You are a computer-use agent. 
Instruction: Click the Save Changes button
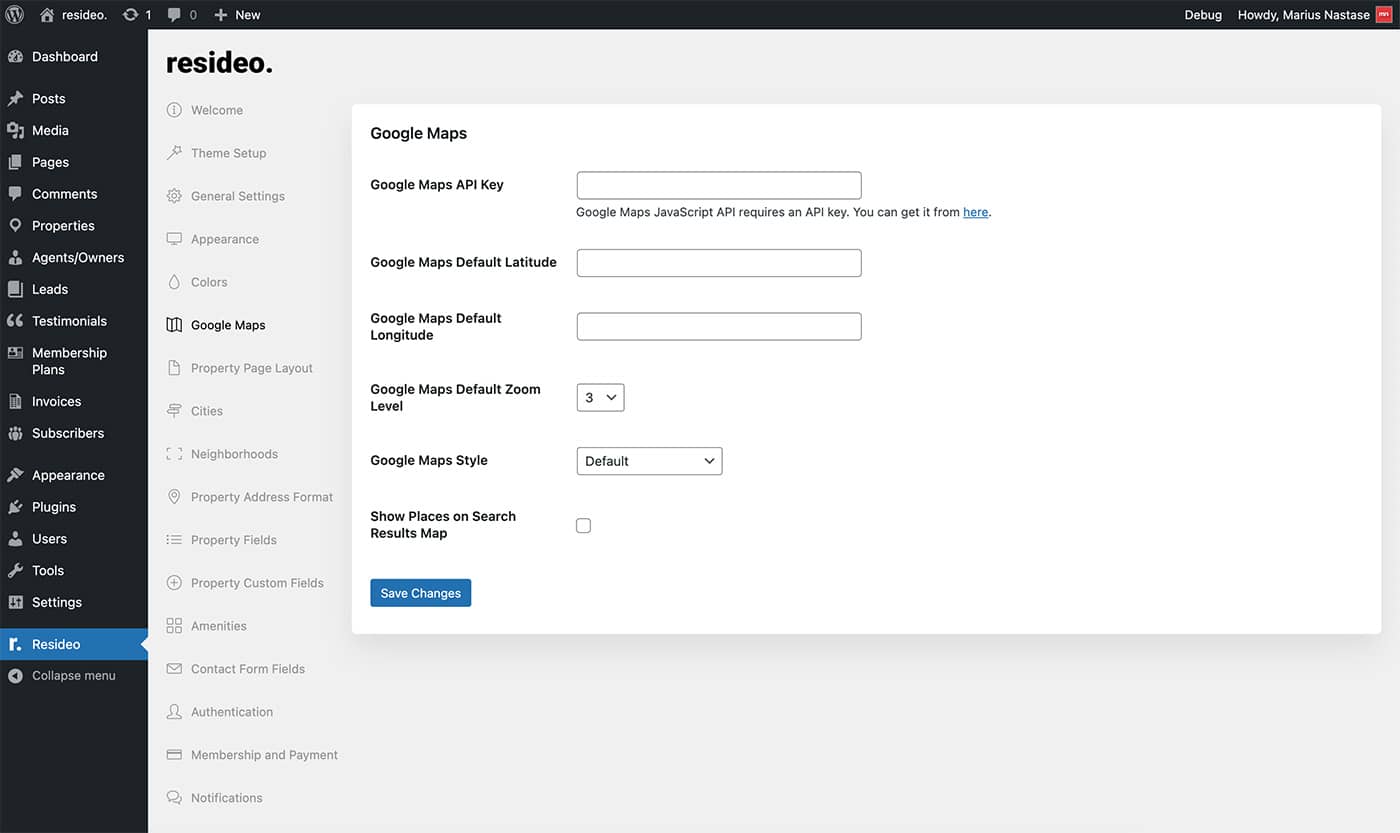click(420, 593)
